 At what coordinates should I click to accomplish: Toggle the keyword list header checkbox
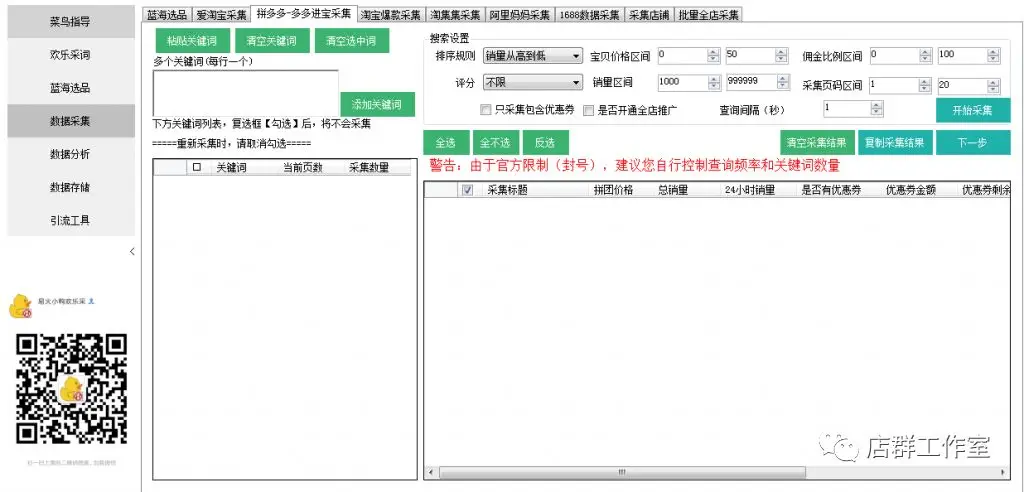(197, 167)
